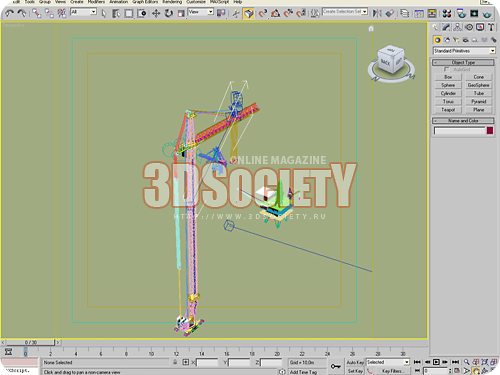Click the Unlink Selection icon
The image size is (500, 375).
tap(49, 13)
